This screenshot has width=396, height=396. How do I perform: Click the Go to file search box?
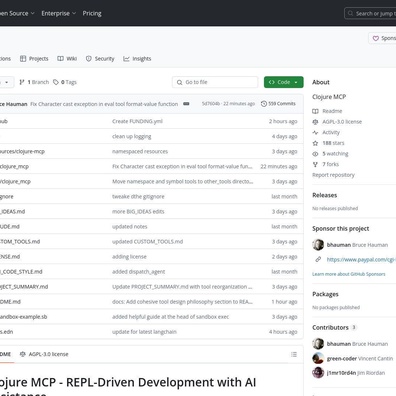(215, 82)
